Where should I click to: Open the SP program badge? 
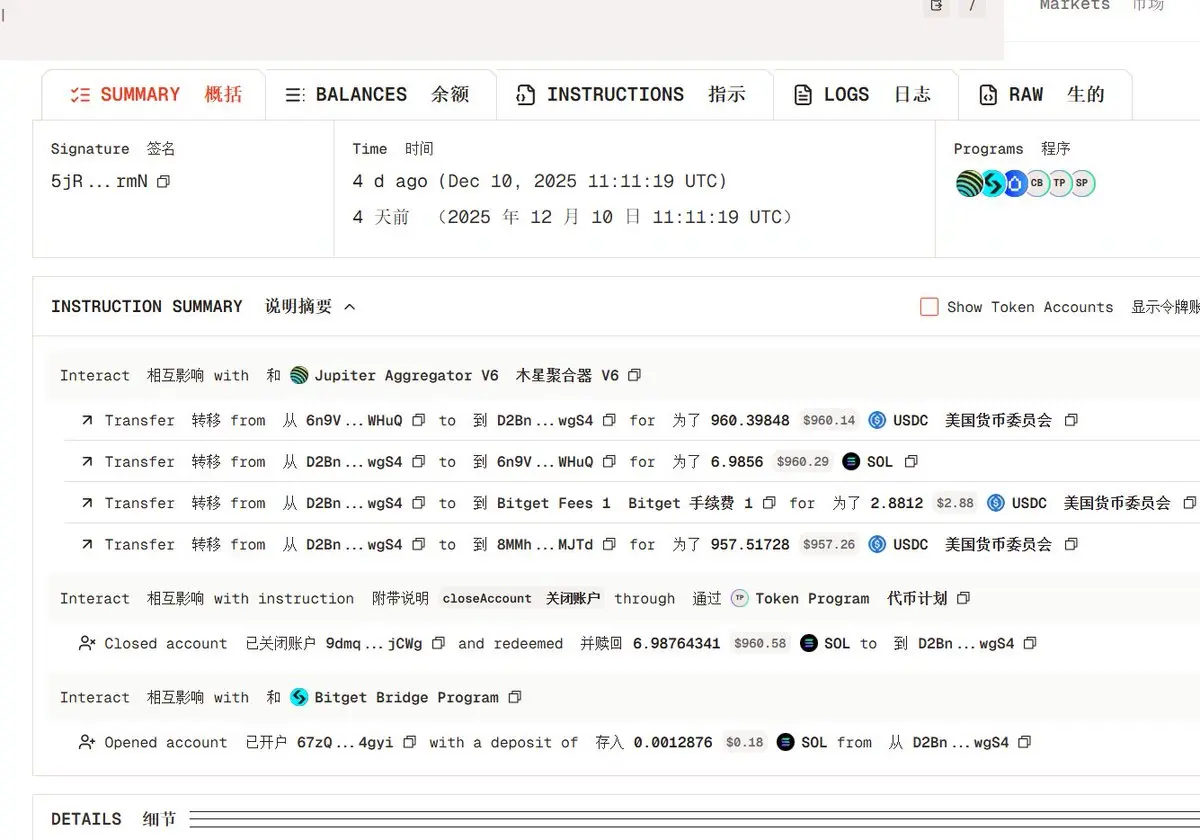click(1083, 183)
